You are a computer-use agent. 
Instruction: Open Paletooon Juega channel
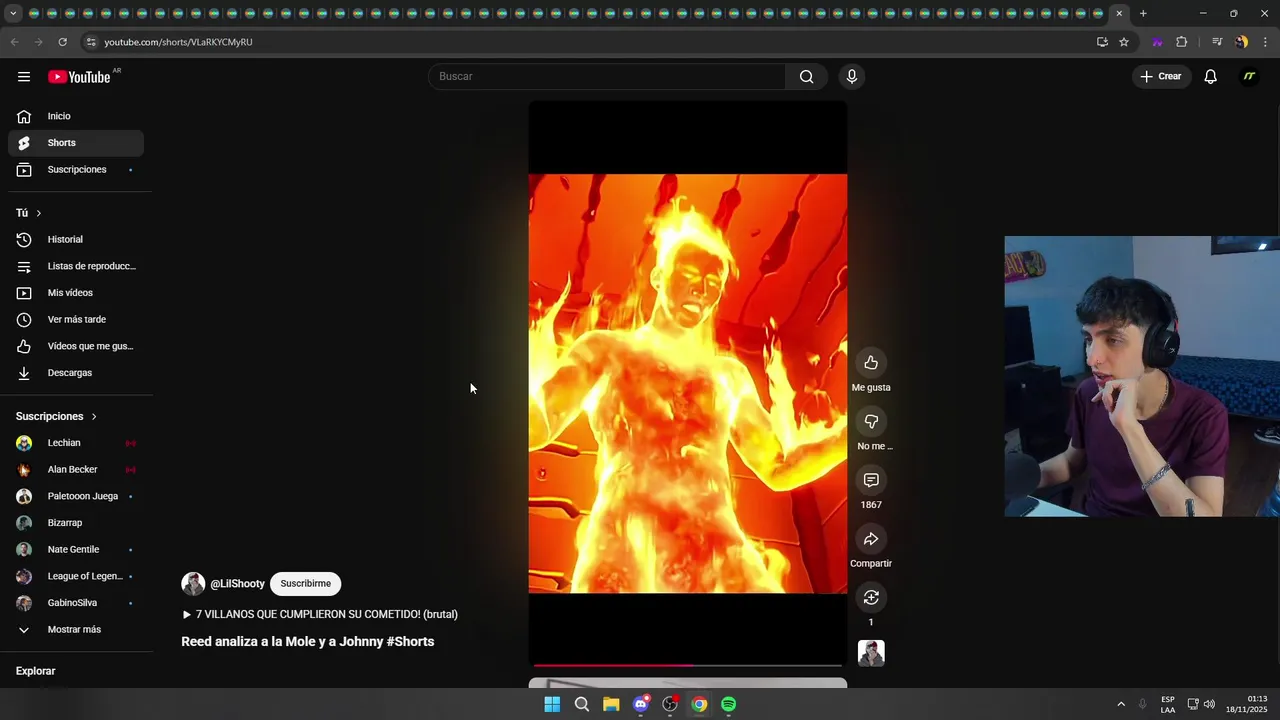tap(76, 496)
